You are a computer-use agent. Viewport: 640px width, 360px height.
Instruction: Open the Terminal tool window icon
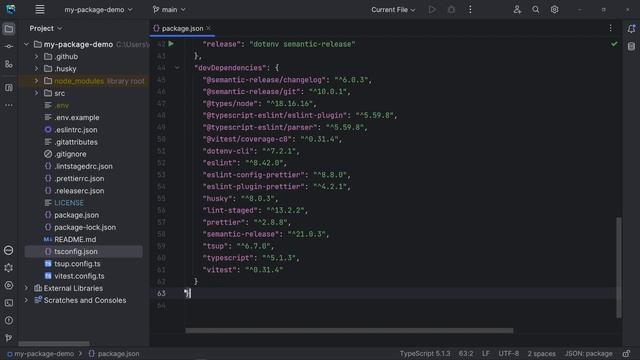tap(9, 303)
